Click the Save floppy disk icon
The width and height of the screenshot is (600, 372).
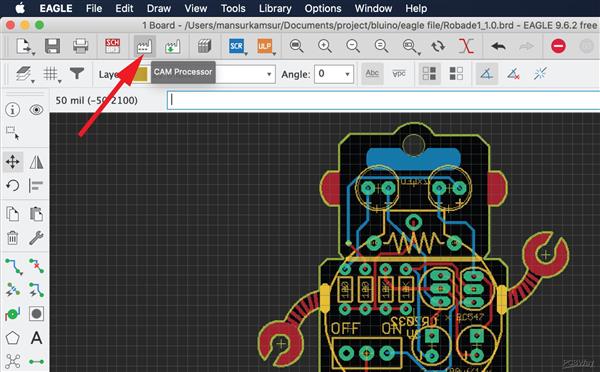(52, 46)
